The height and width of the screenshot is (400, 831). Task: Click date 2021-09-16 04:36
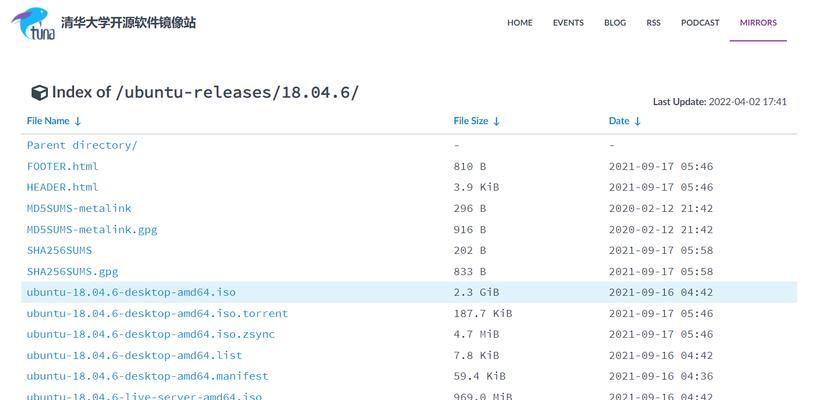click(661, 376)
